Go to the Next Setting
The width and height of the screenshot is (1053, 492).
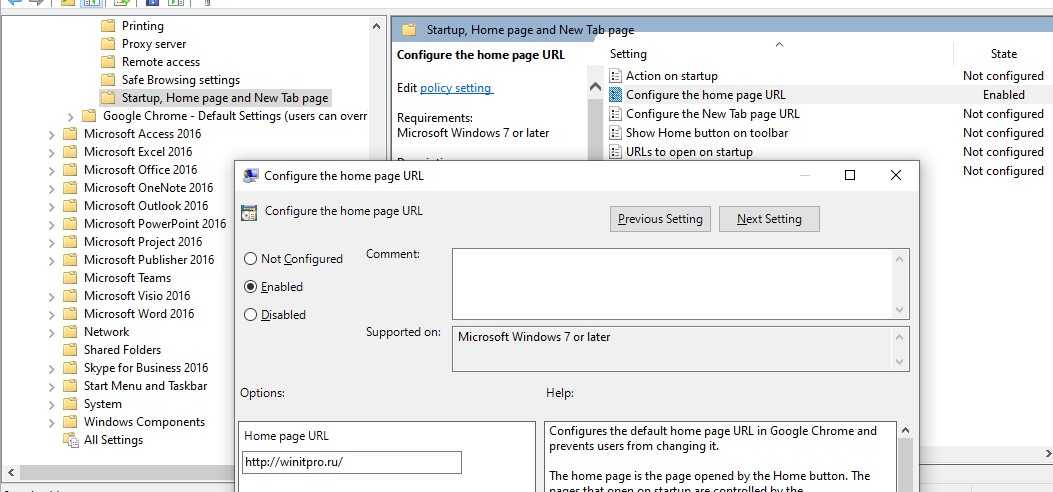tap(769, 219)
